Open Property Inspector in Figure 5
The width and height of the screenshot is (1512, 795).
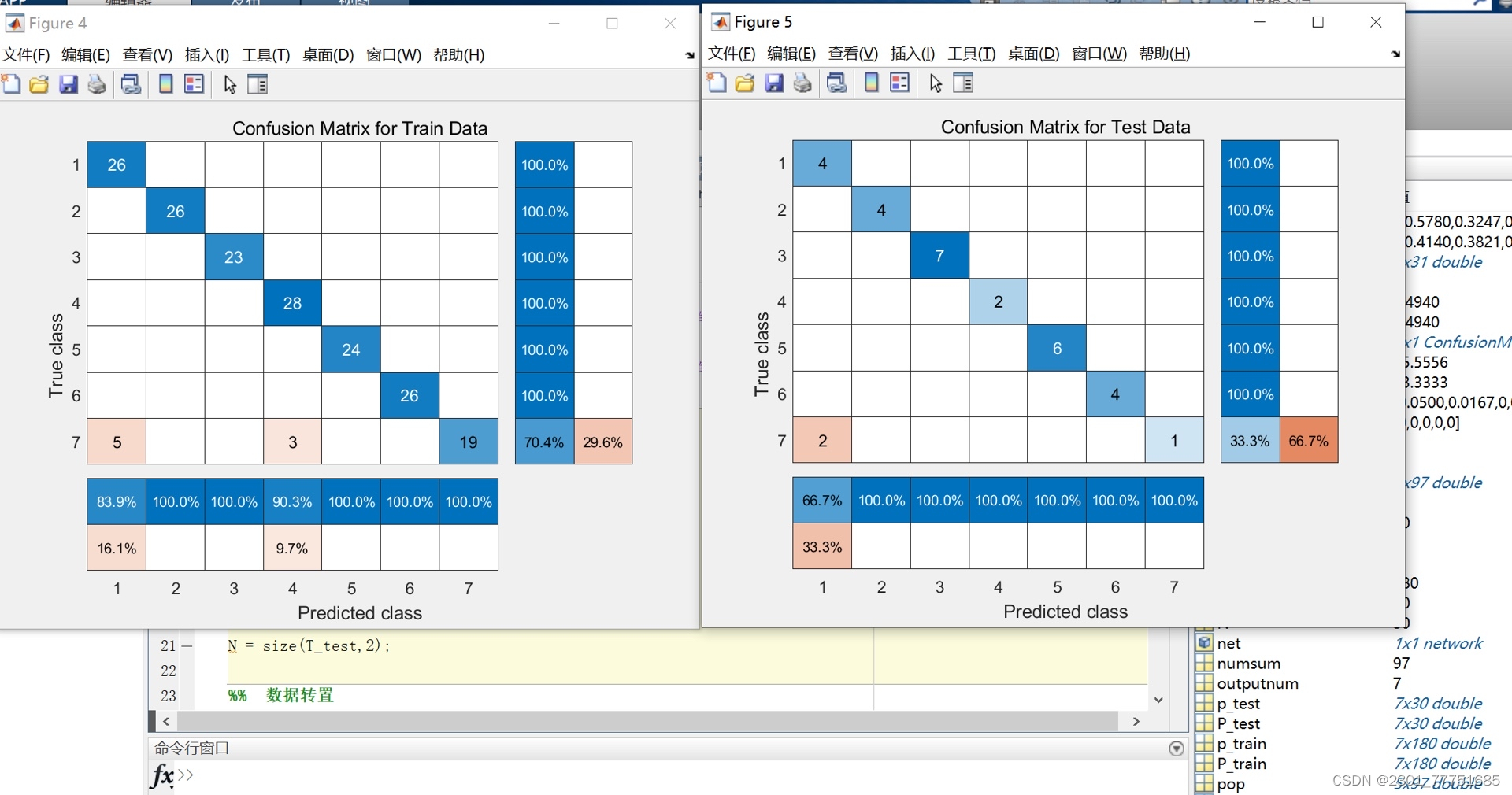click(x=963, y=83)
